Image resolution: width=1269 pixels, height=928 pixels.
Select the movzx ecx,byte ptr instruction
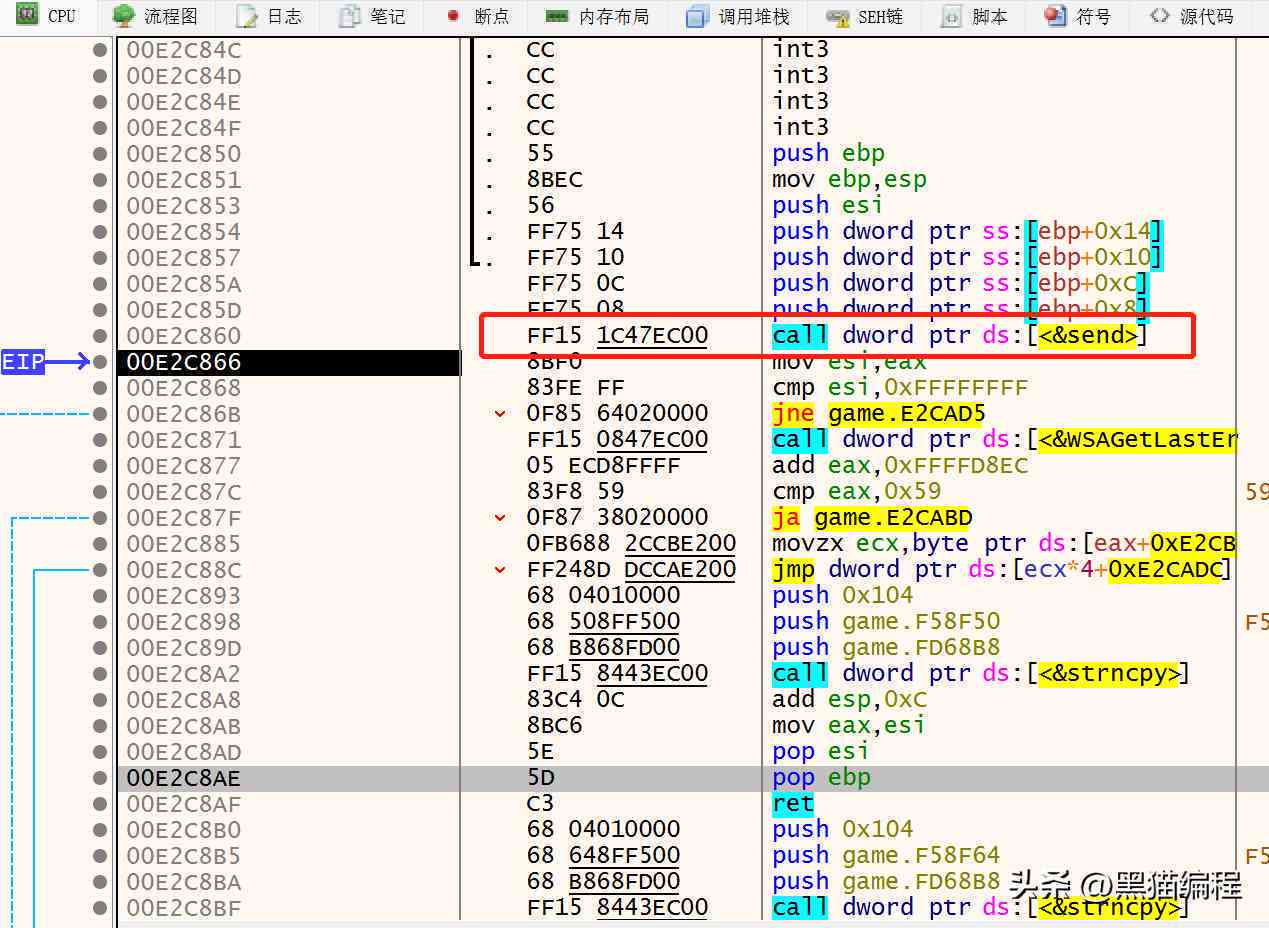point(1004,544)
